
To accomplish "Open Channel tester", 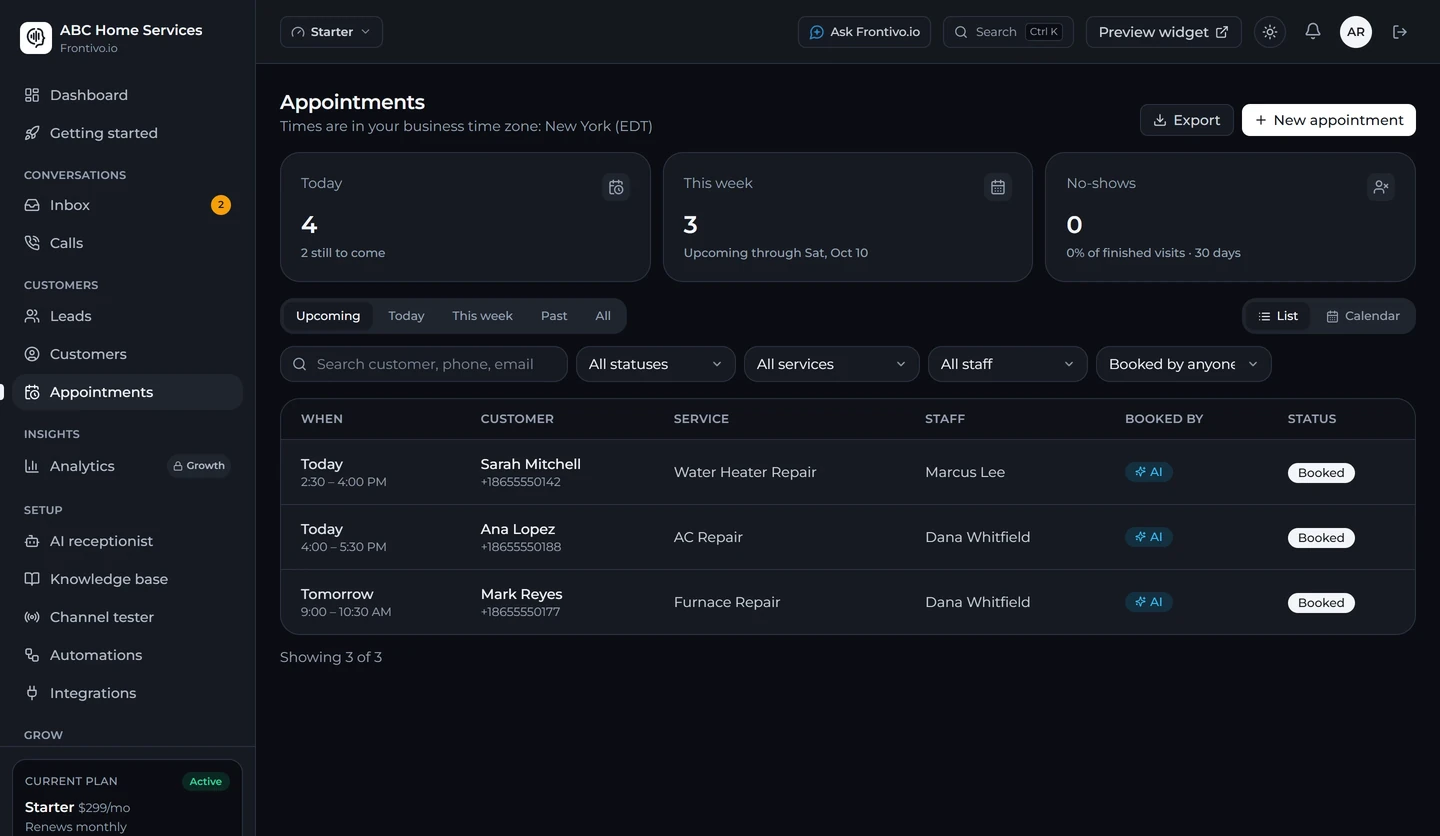I will 127,617.
